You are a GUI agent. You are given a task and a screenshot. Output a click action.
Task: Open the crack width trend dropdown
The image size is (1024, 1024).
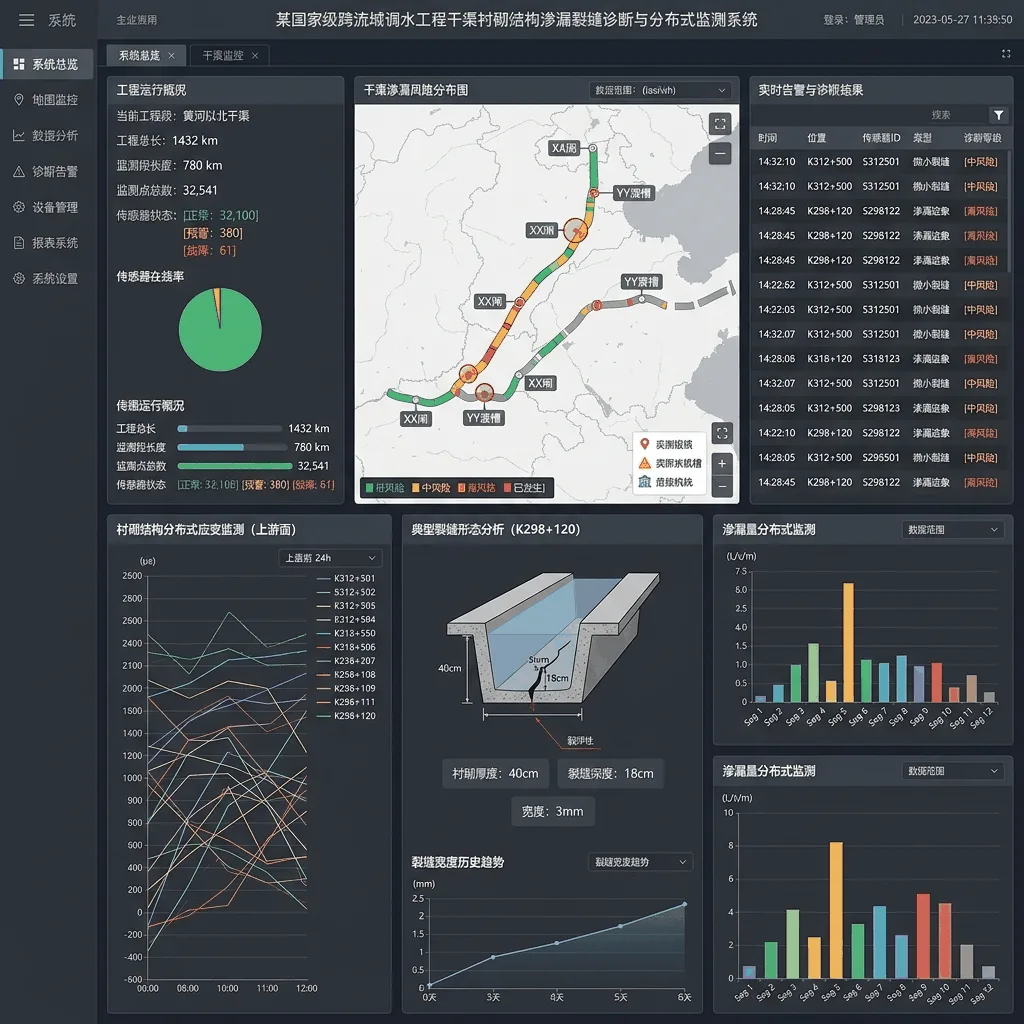pyautogui.click(x=640, y=862)
